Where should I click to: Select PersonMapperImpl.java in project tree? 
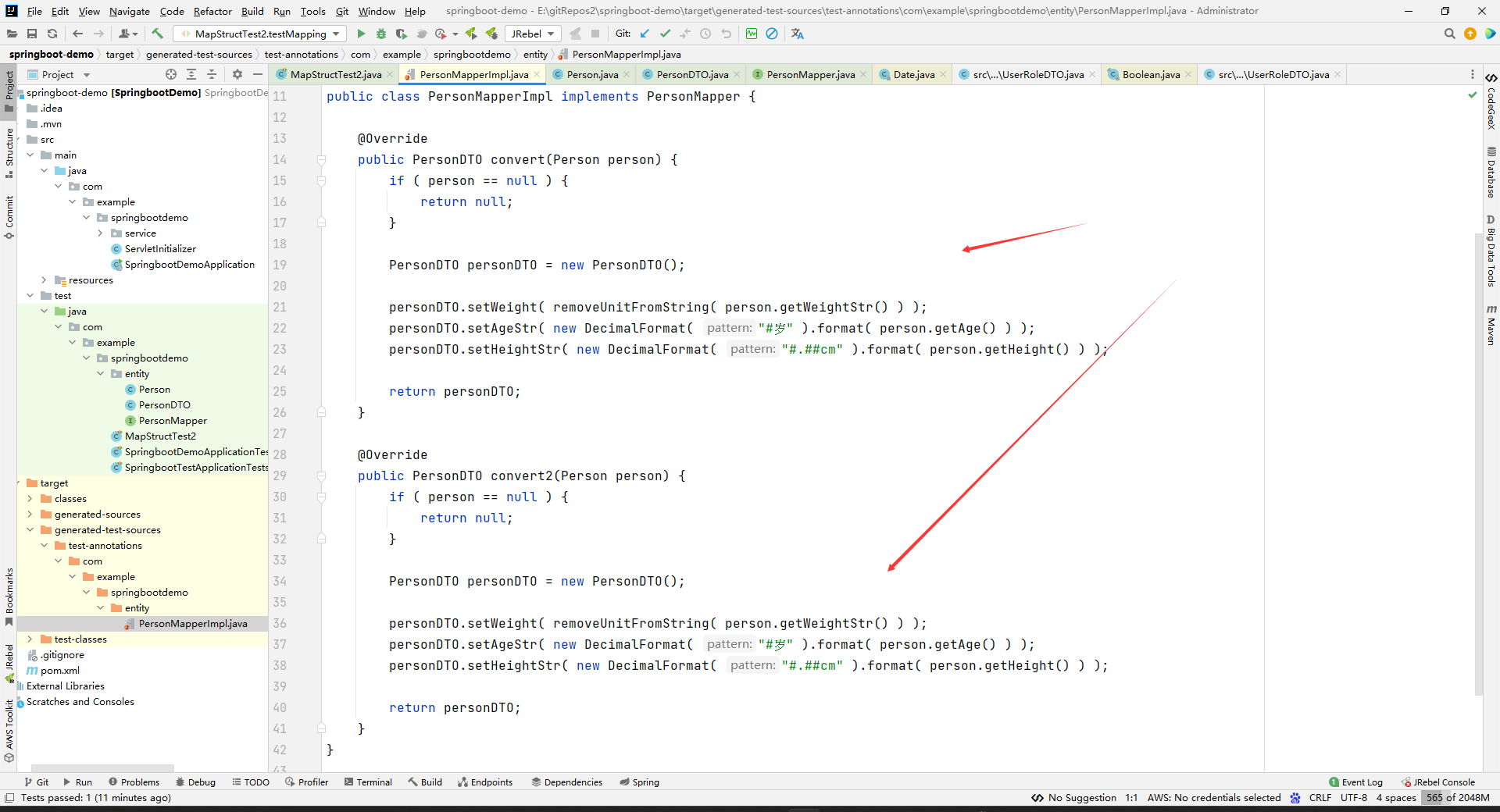click(x=193, y=624)
